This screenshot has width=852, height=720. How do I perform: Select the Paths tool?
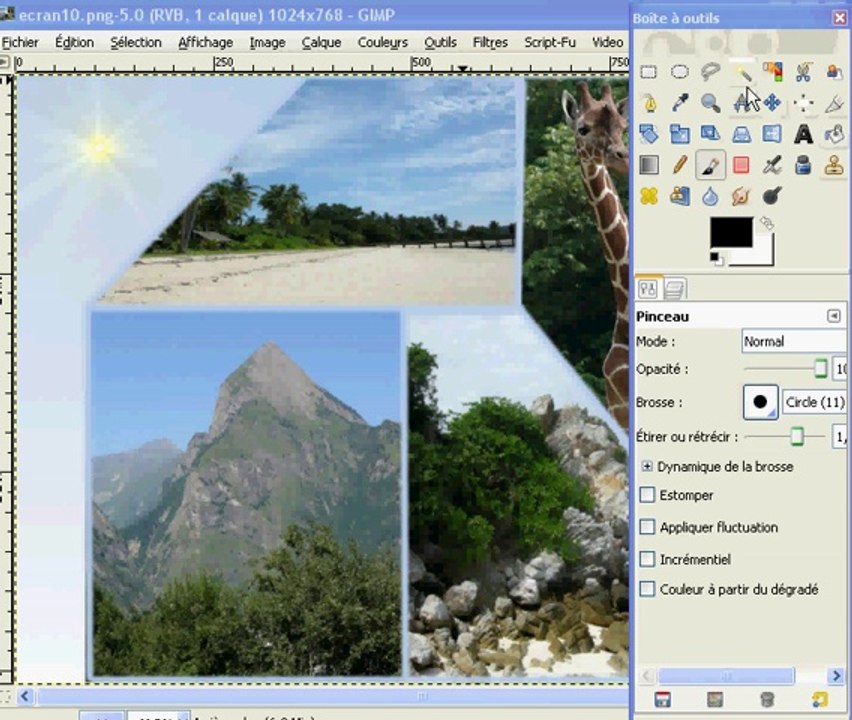point(649,103)
